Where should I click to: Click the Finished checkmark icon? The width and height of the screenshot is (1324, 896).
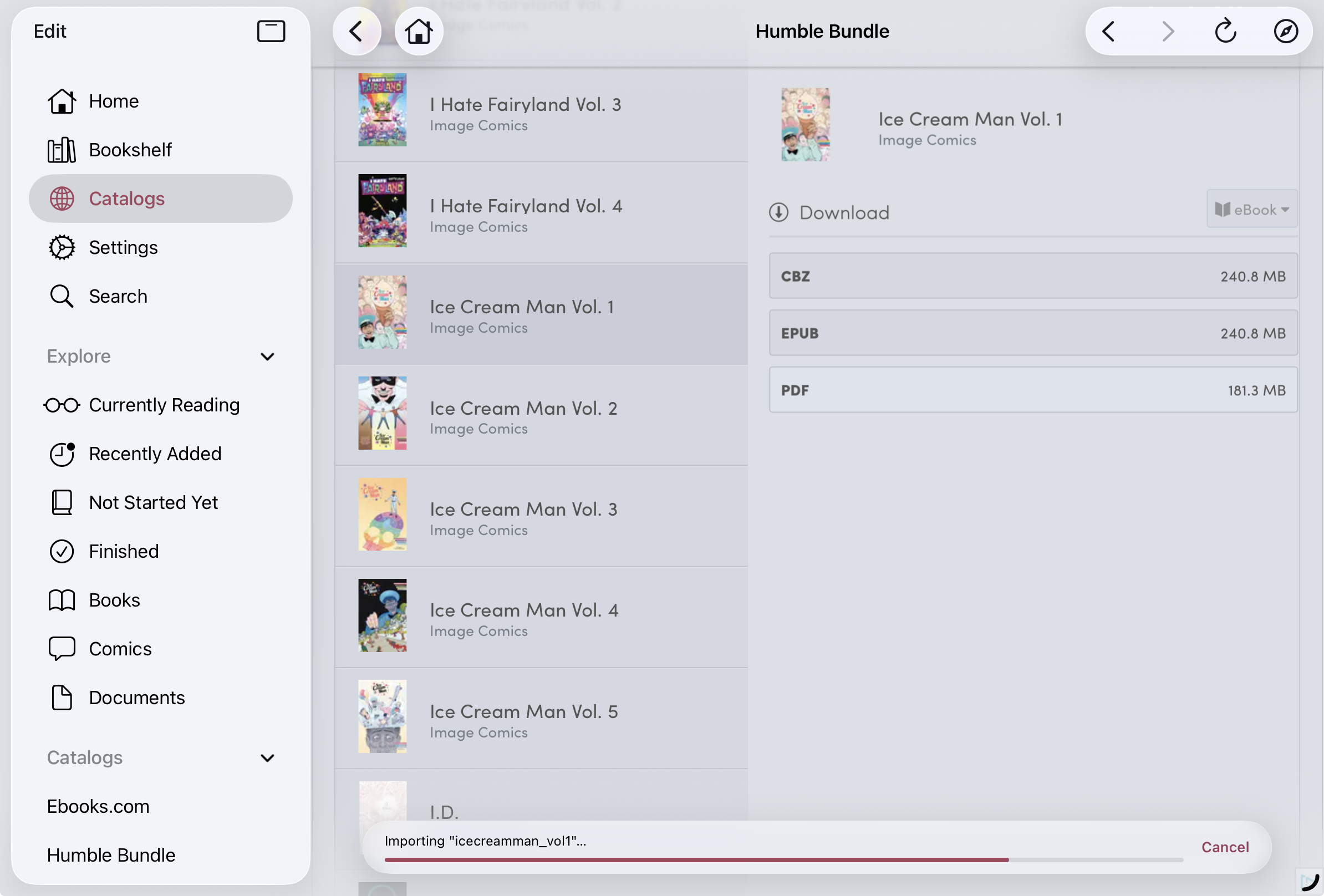62,551
